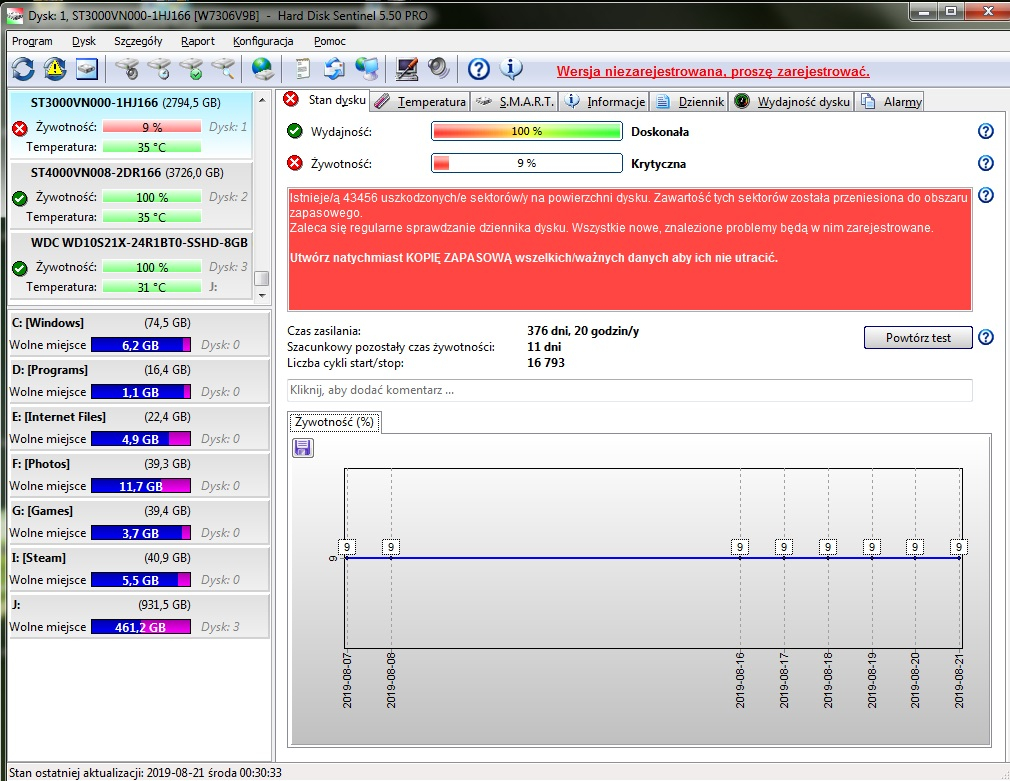Select the E: [Internet Files] partition

(x=139, y=428)
